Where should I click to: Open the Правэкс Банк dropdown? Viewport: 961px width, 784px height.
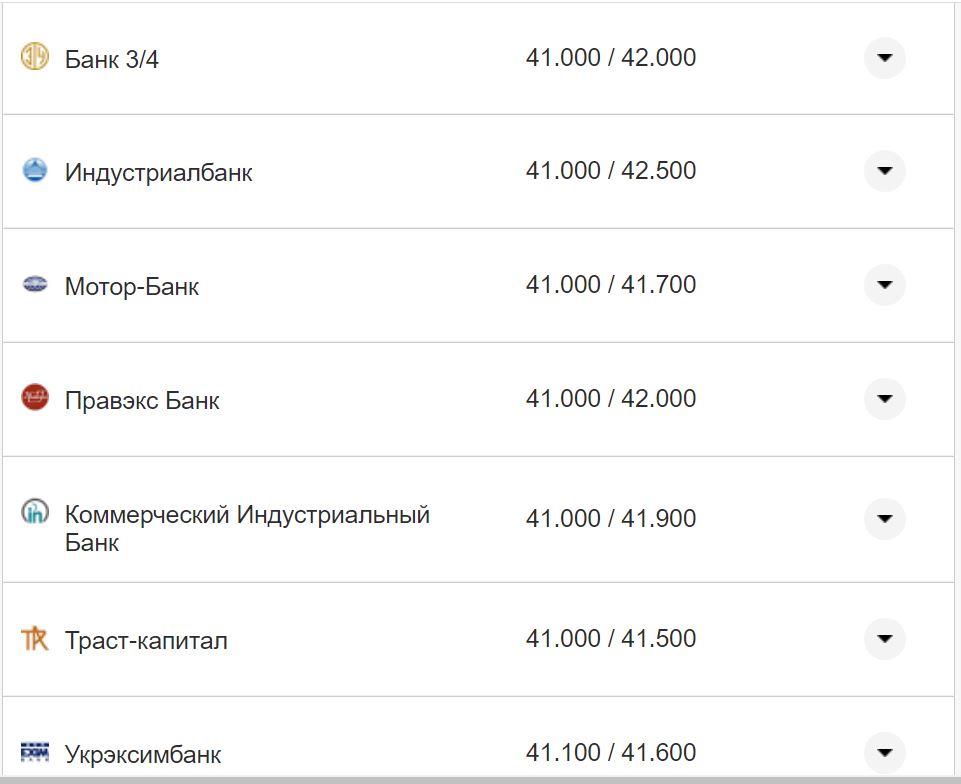point(884,398)
